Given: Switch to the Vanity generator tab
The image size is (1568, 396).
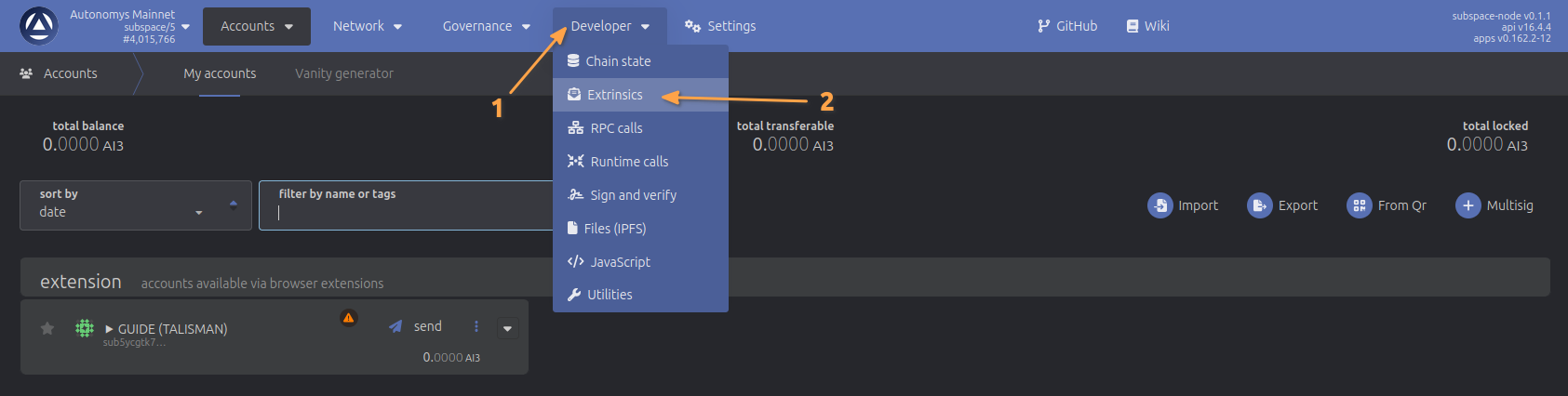Looking at the screenshot, I should point(344,73).
